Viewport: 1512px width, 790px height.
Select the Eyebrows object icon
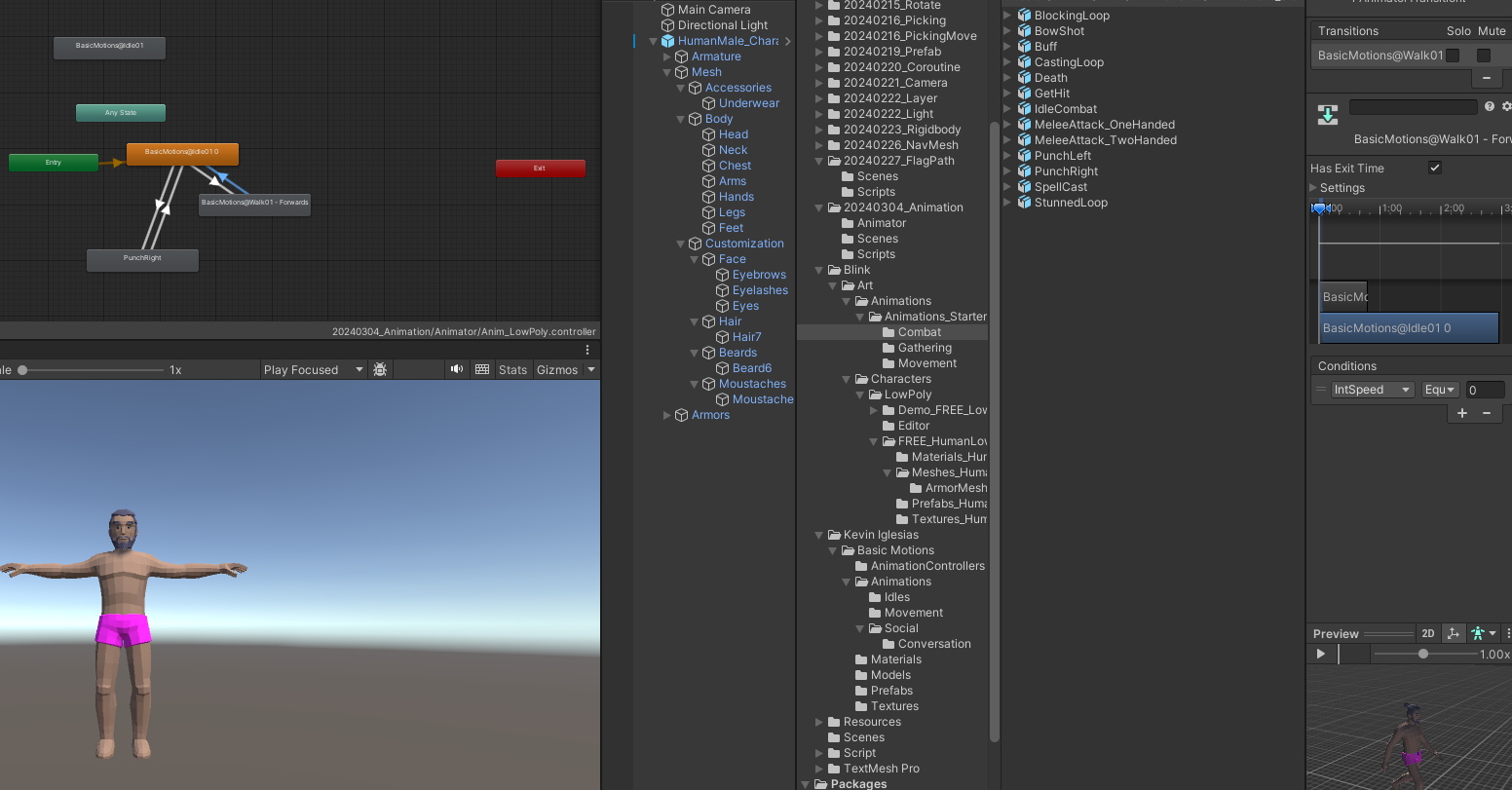pos(722,275)
